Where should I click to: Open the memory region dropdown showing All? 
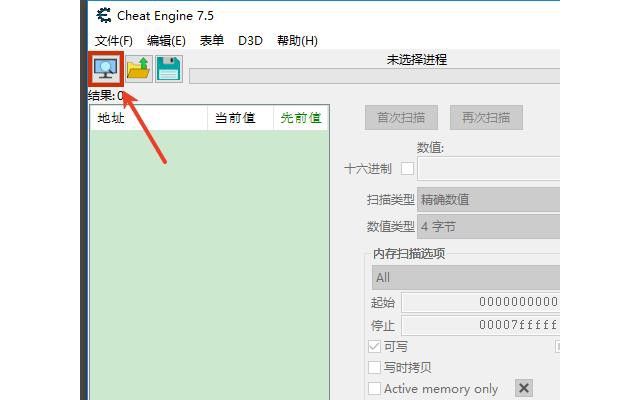(466, 278)
